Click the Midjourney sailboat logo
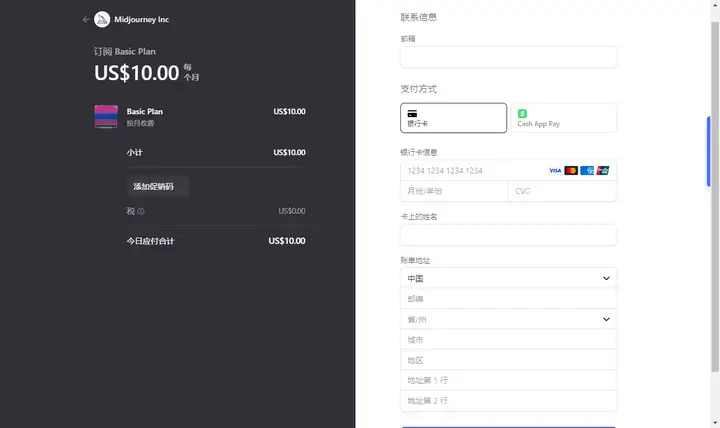The height and width of the screenshot is (428, 720). [x=102, y=19]
